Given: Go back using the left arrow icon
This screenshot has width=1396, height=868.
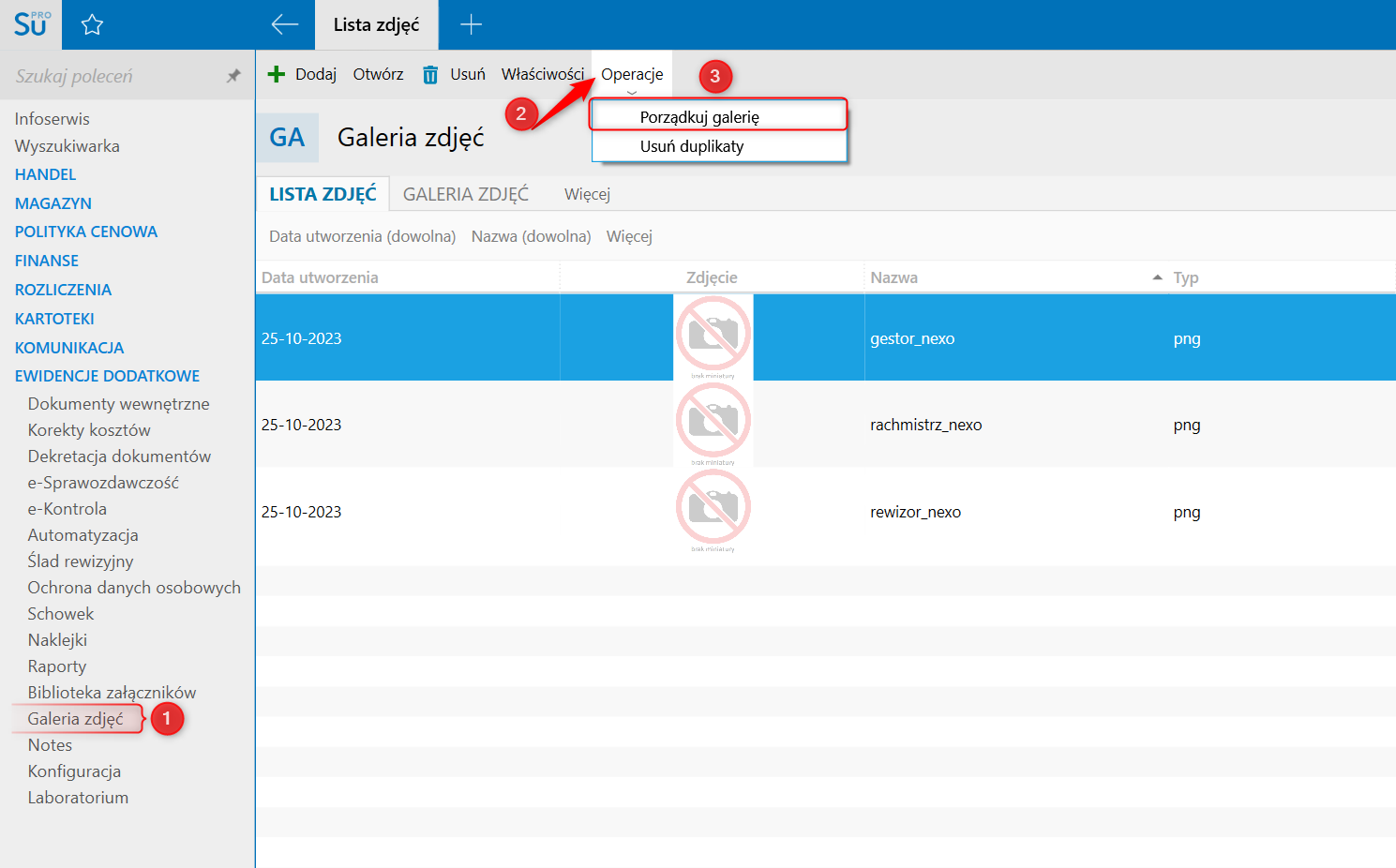Looking at the screenshot, I should click(x=284, y=25).
